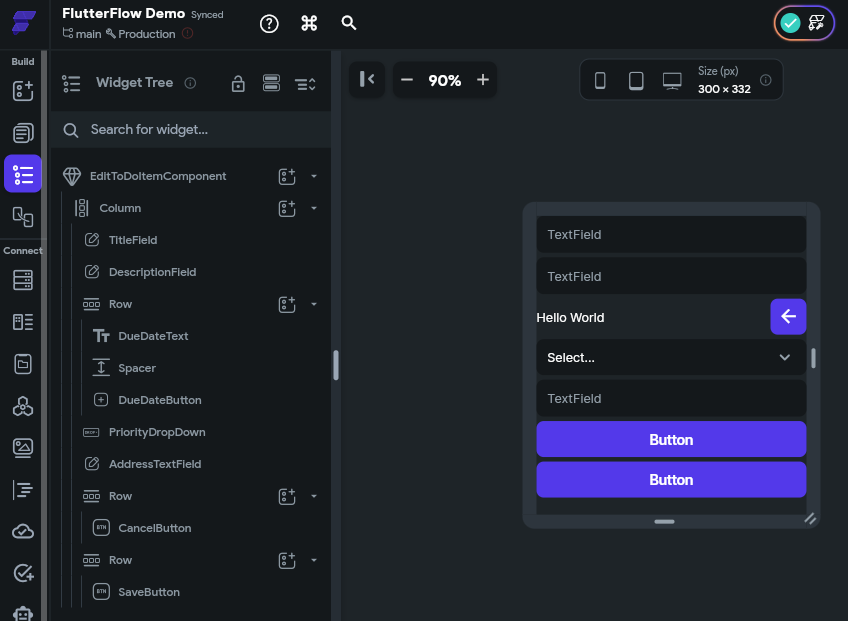The image size is (848, 621).
Task: Click the first purple Button on canvas
Action: 671,439
